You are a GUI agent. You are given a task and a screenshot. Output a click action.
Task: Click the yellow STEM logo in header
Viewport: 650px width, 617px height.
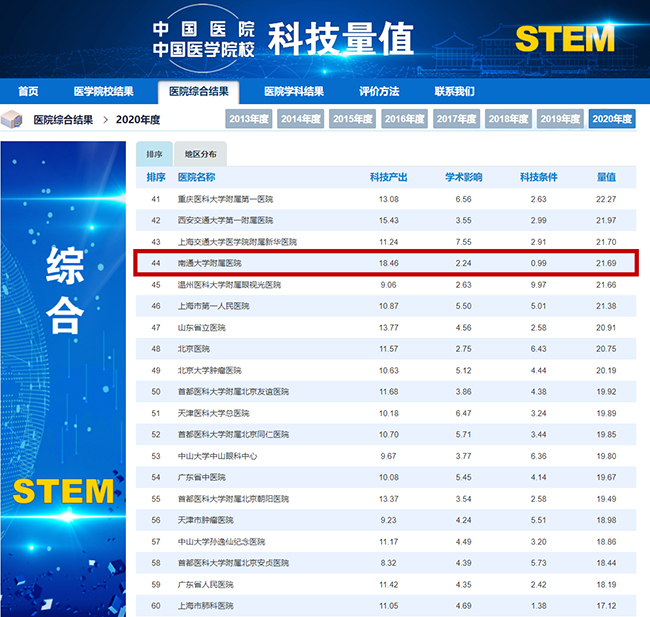coord(564,38)
